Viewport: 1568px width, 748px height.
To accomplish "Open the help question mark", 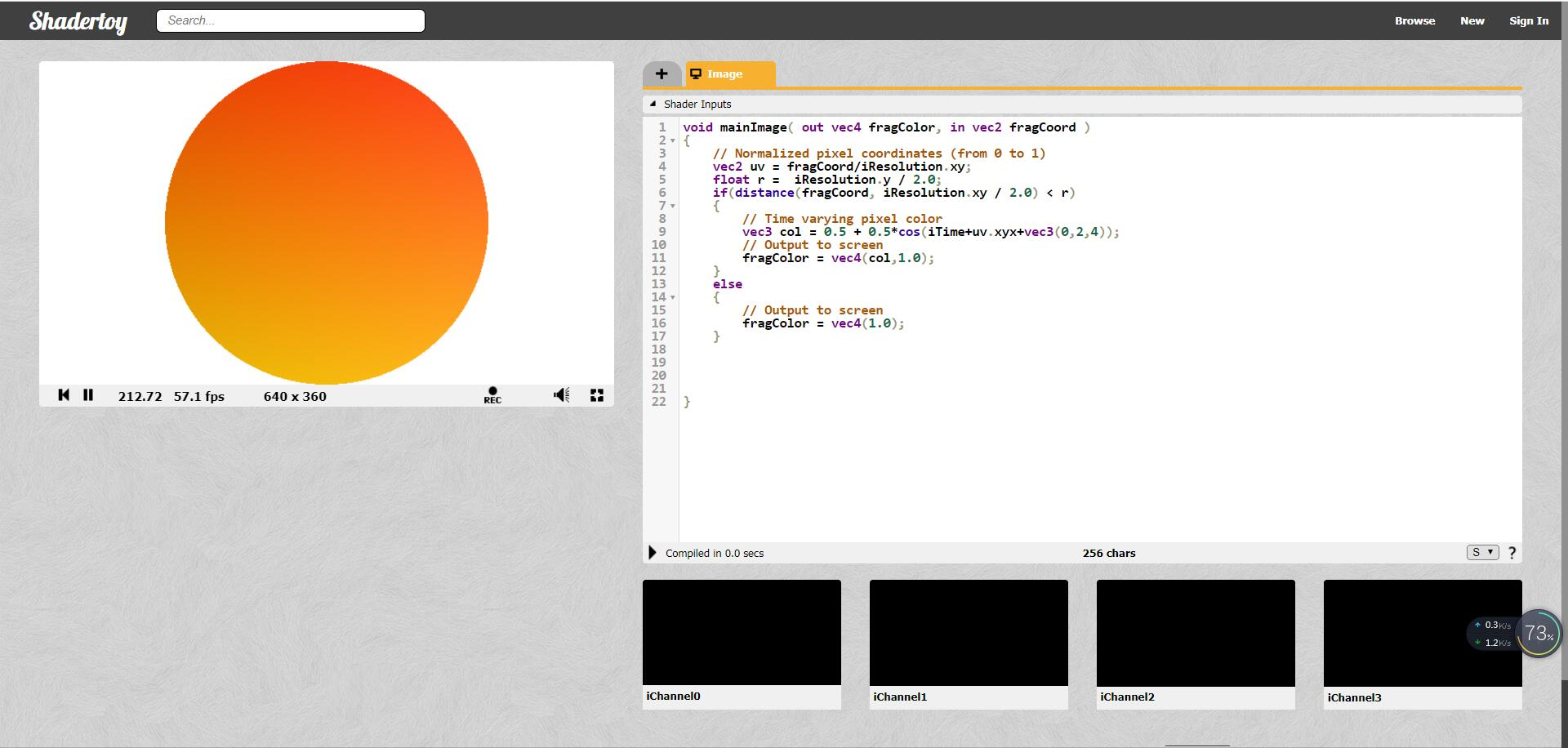I will [1512, 553].
